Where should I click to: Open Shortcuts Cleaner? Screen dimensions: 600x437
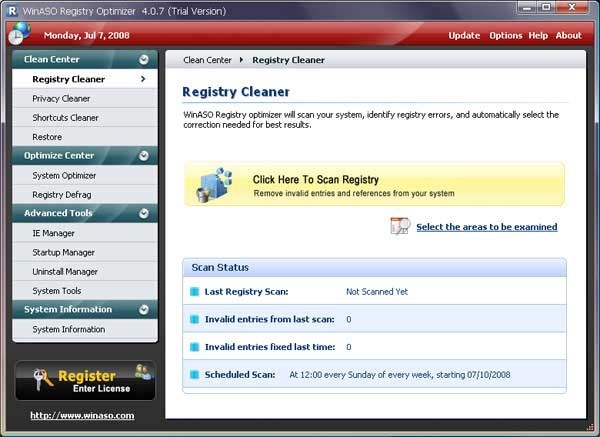[x=85, y=117]
